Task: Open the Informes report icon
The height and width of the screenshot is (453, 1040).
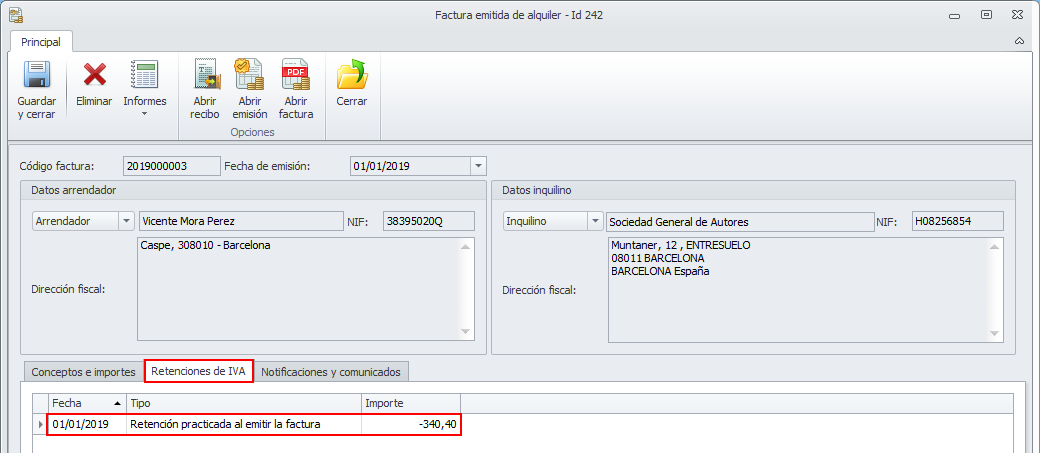Action: tap(145, 75)
